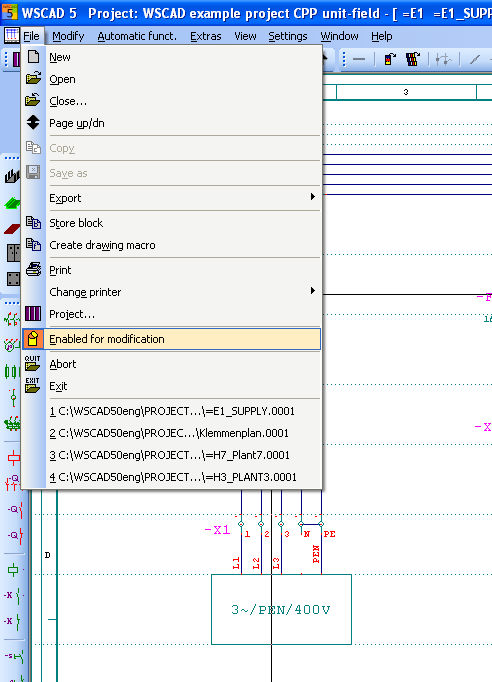This screenshot has width=492, height=682.
Task: Expand the Change printer submenu
Action: tap(171, 292)
